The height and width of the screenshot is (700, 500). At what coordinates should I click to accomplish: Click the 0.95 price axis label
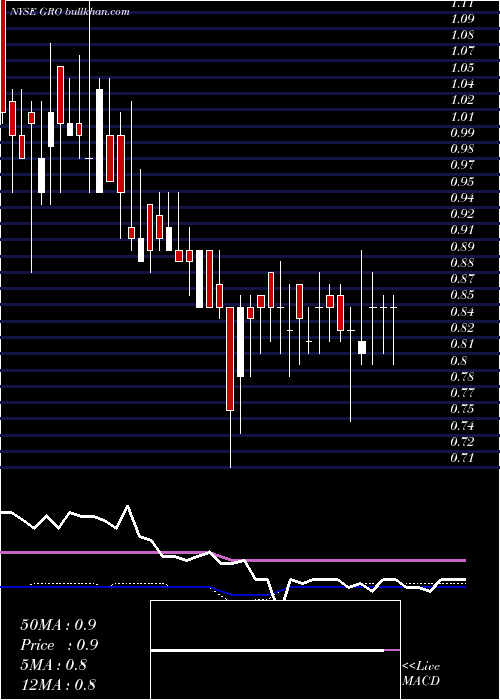tap(462, 182)
